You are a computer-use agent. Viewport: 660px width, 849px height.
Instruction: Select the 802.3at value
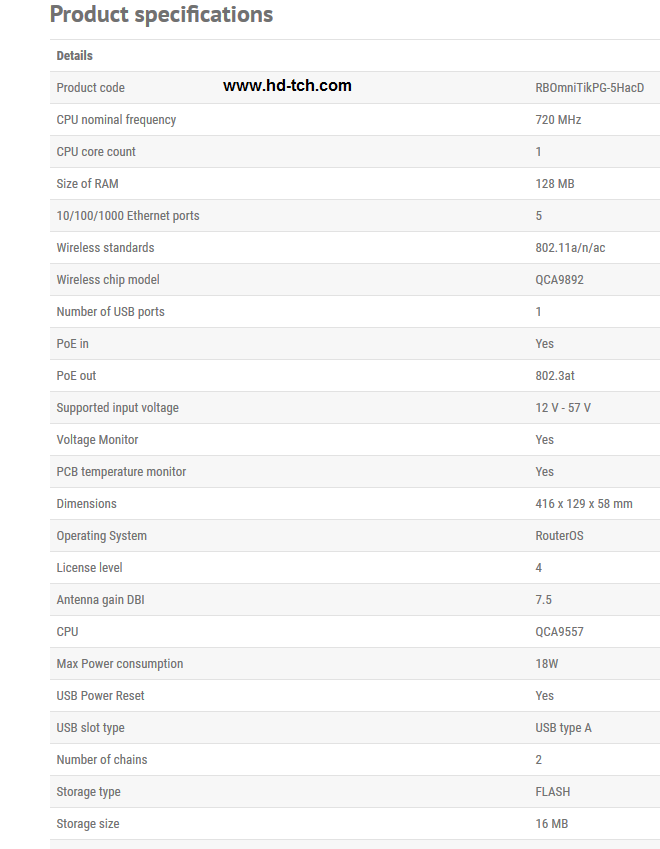pyautogui.click(x=556, y=376)
